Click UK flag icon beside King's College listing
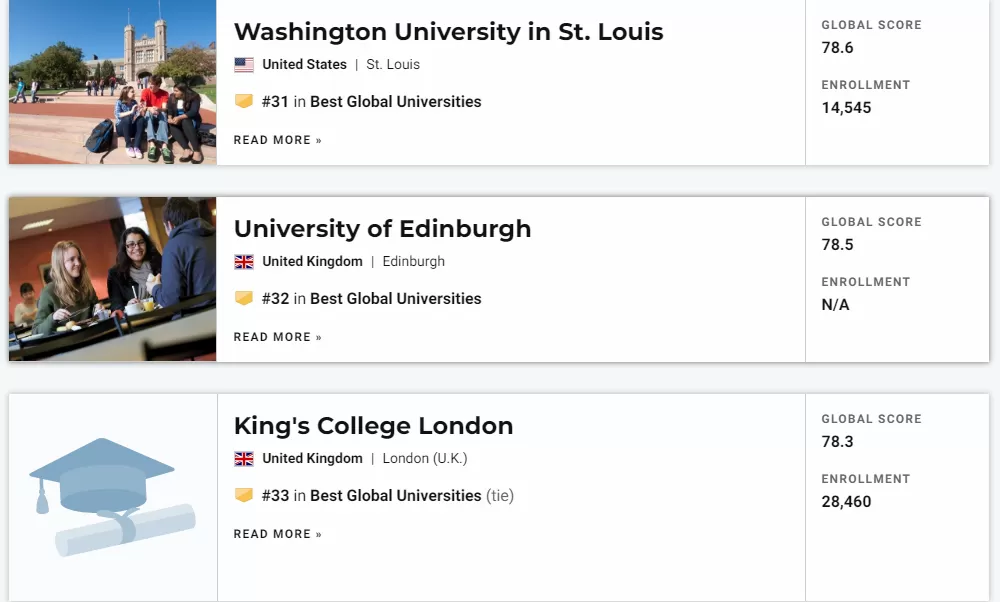This screenshot has width=1000, height=602. click(x=244, y=459)
